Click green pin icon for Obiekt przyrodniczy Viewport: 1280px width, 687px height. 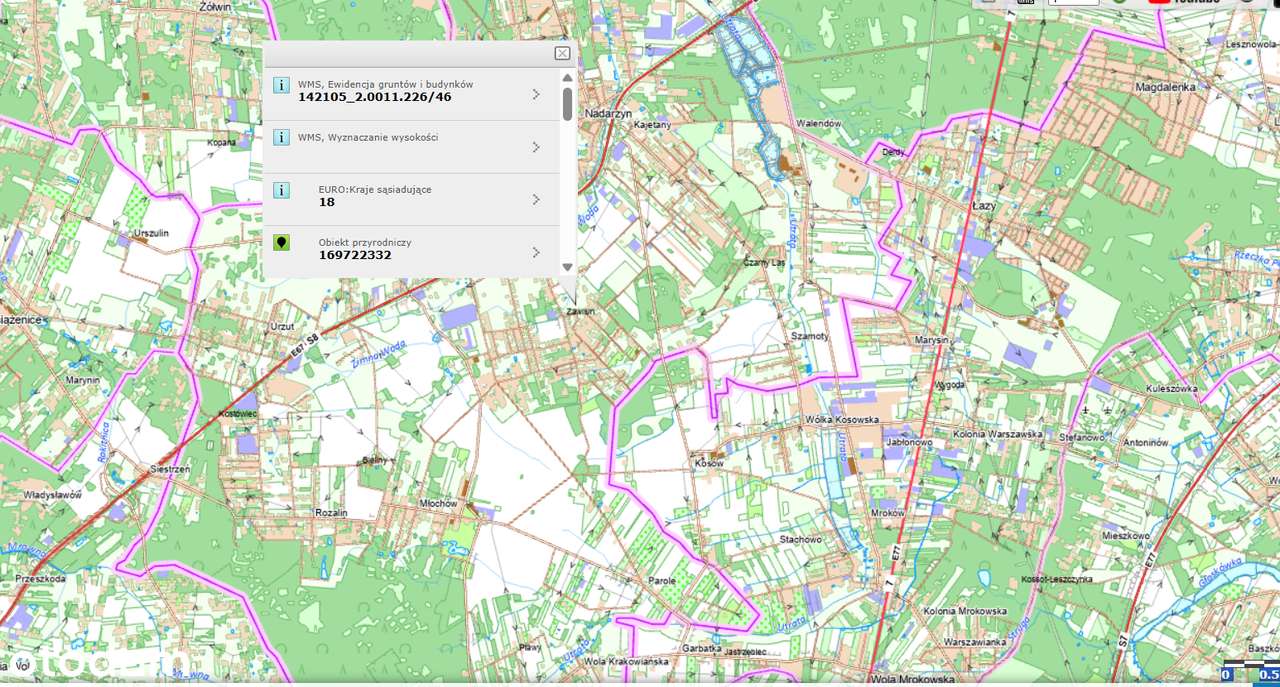(x=282, y=242)
